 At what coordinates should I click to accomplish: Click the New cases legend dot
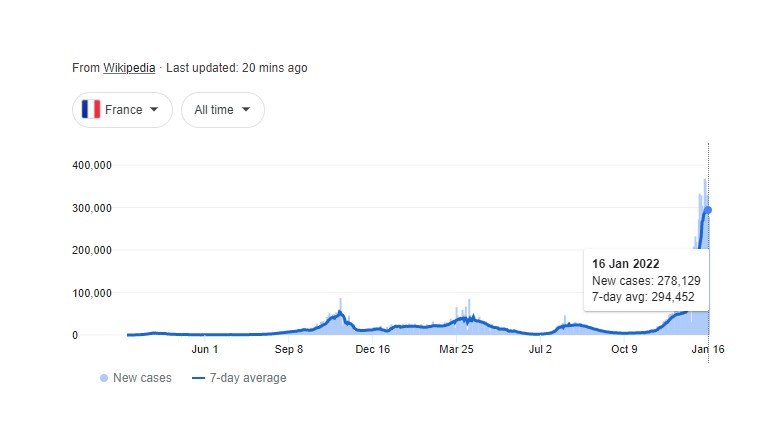(x=104, y=378)
